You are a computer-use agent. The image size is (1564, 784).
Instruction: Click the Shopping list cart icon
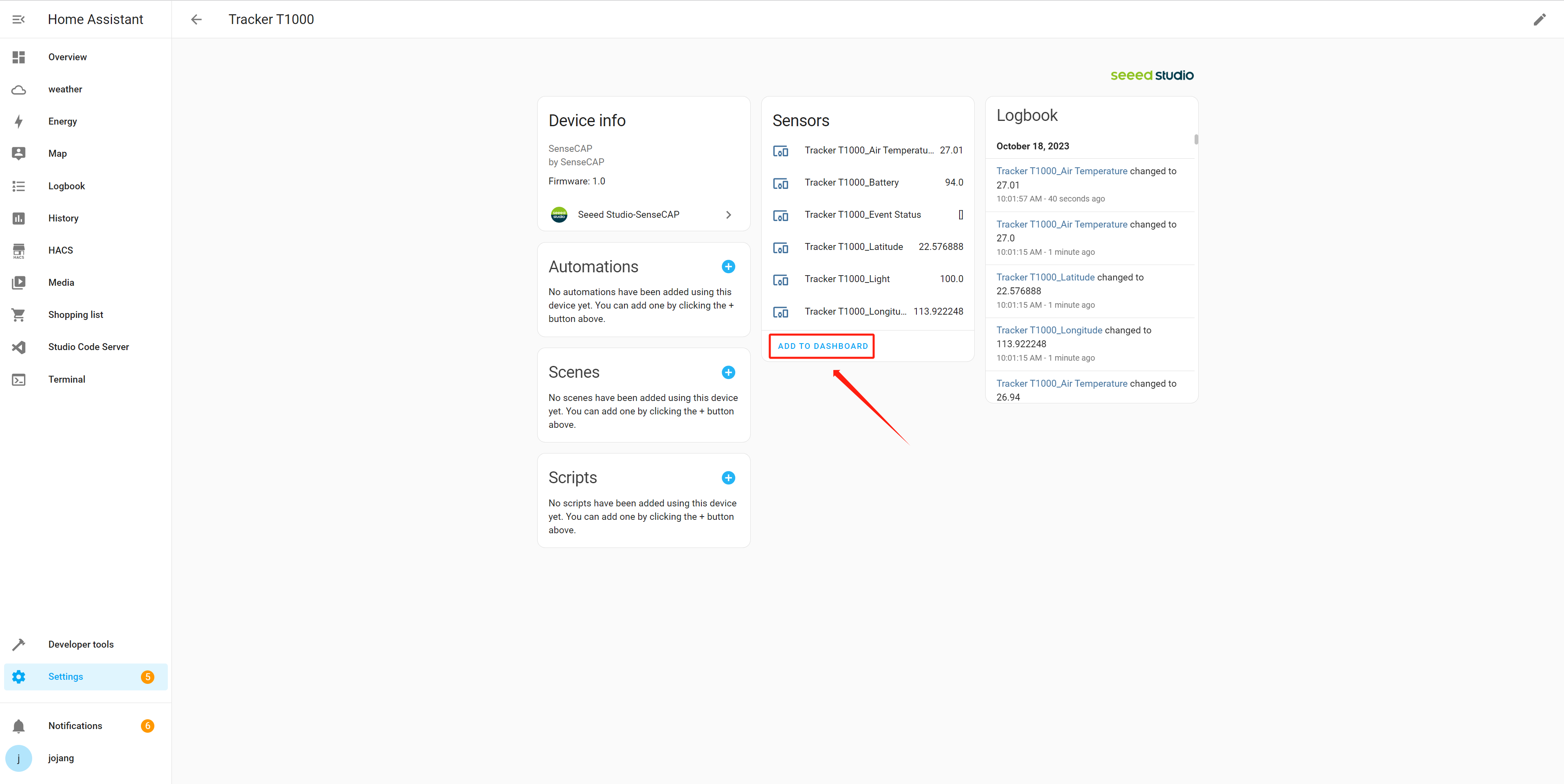[19, 315]
